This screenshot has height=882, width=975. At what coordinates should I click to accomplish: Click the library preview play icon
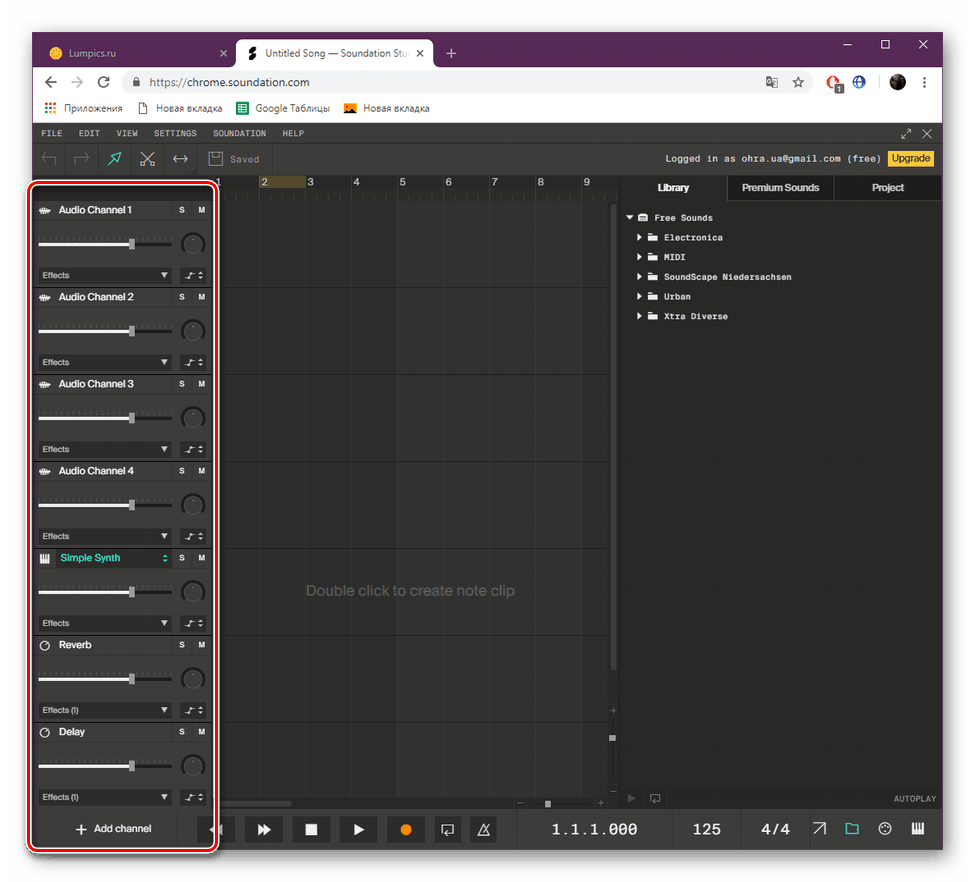click(x=632, y=798)
